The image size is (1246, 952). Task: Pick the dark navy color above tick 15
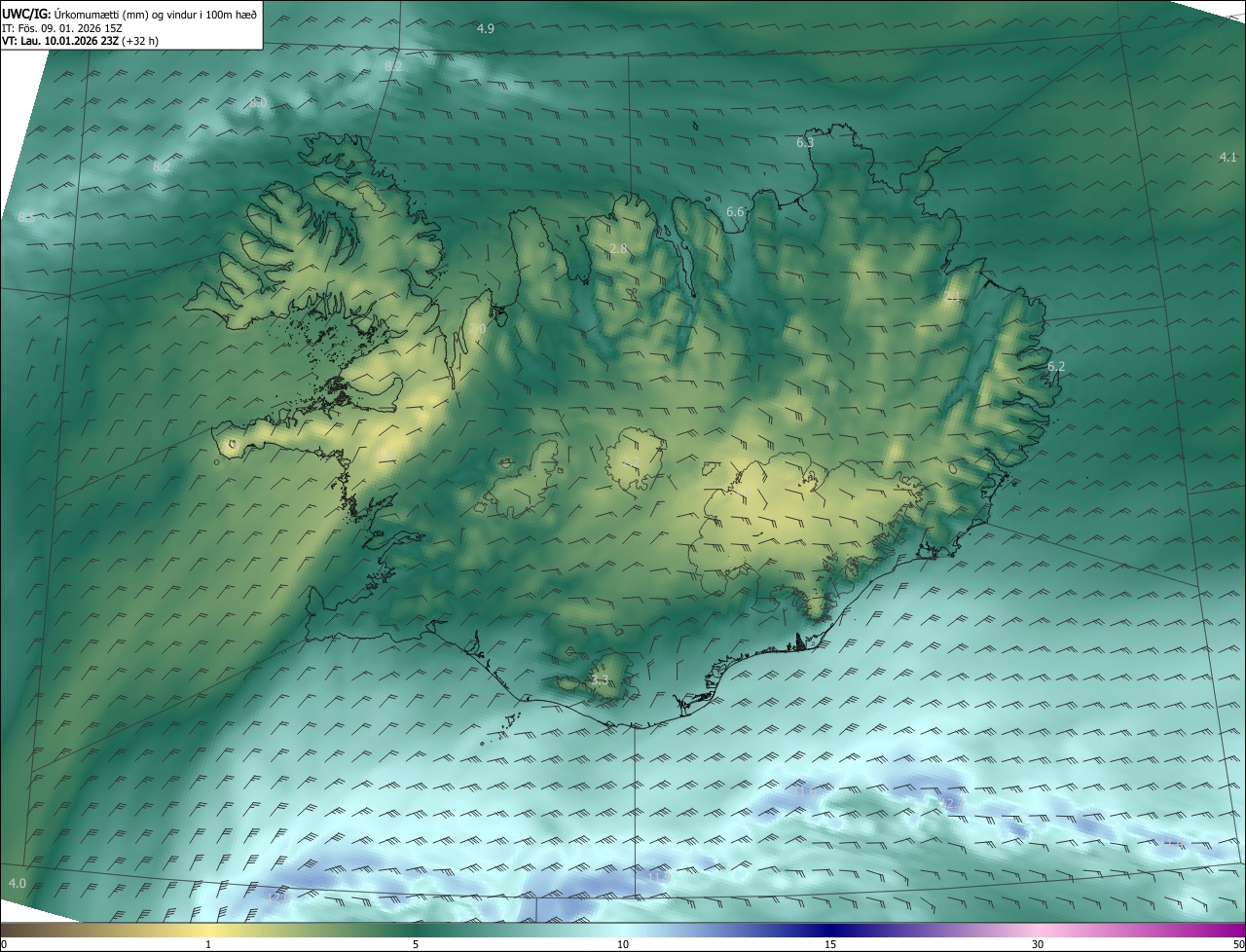[x=830, y=930]
